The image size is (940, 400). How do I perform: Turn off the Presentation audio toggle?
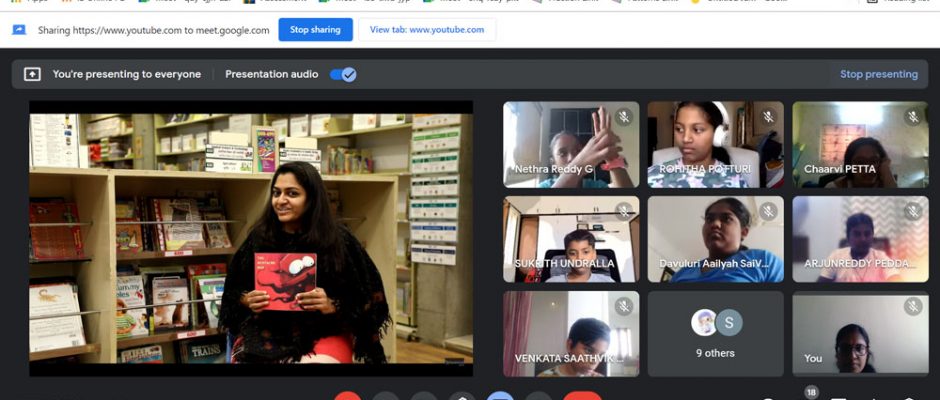click(x=343, y=74)
